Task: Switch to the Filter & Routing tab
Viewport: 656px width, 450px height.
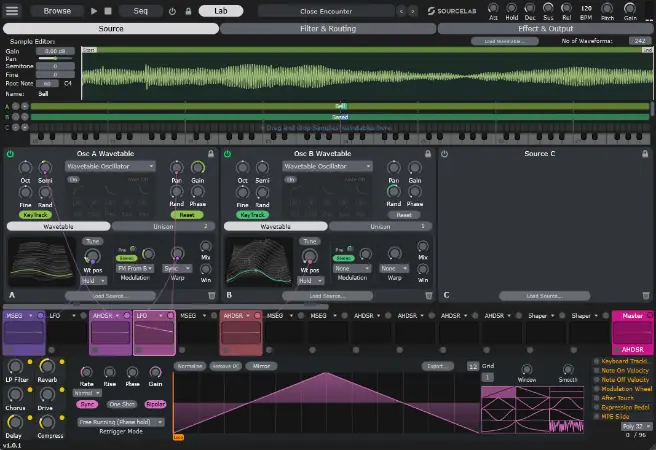Action: (x=327, y=29)
